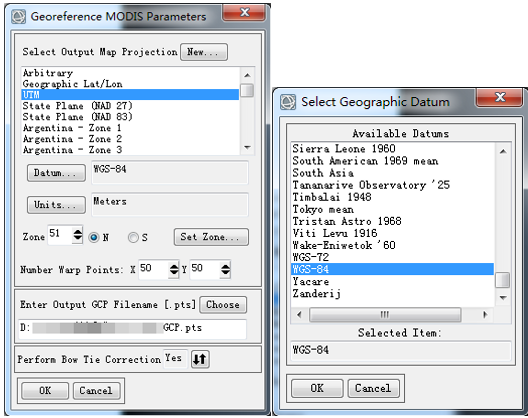Click the Zone number input field

pyautogui.click(x=60, y=235)
